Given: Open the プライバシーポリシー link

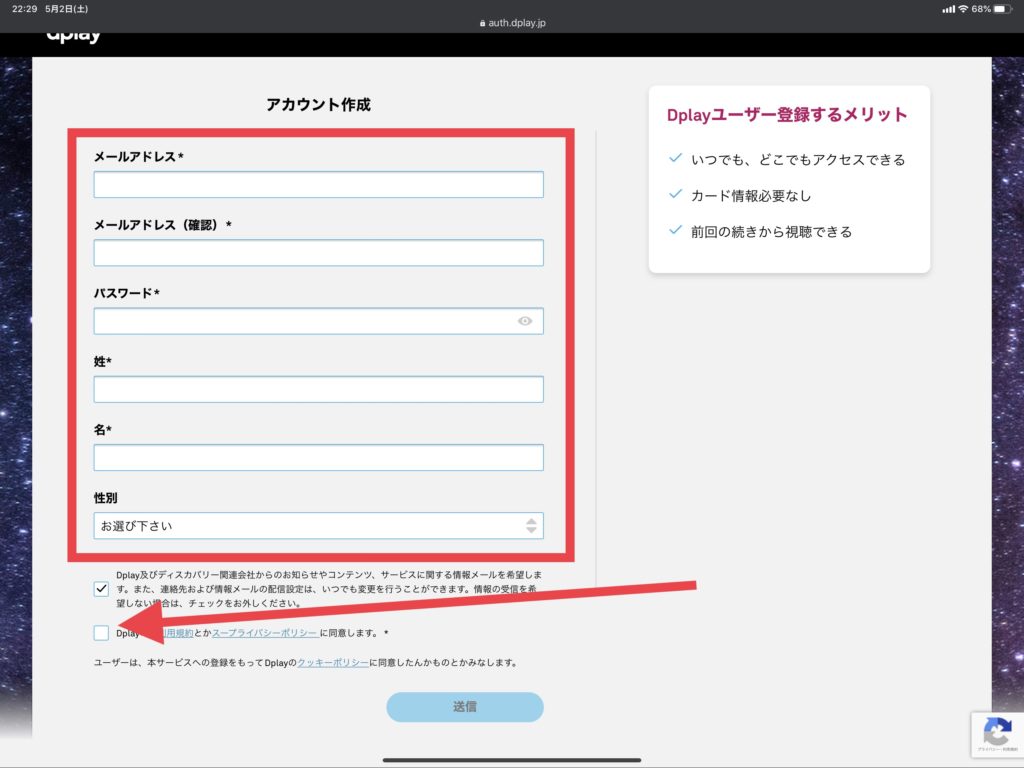Looking at the screenshot, I should 264,633.
